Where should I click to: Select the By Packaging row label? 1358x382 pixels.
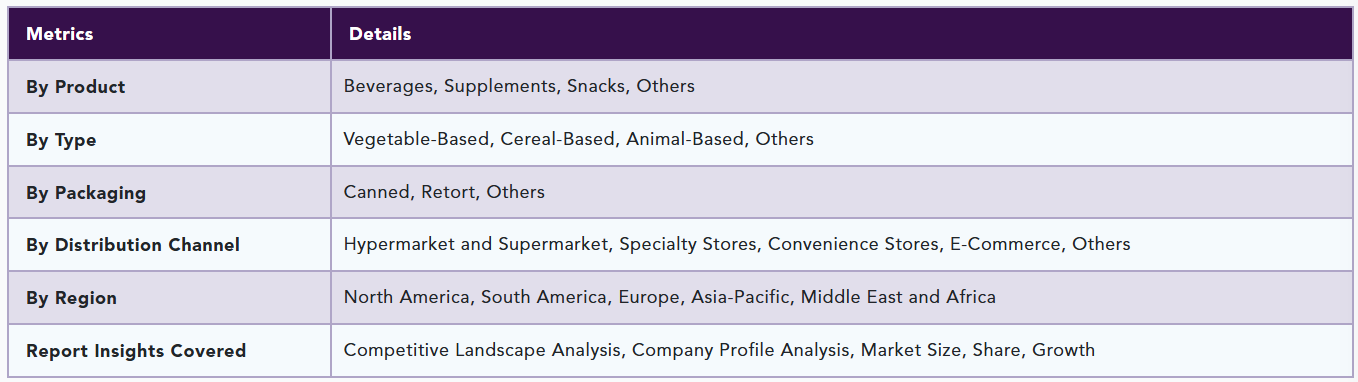tap(86, 193)
